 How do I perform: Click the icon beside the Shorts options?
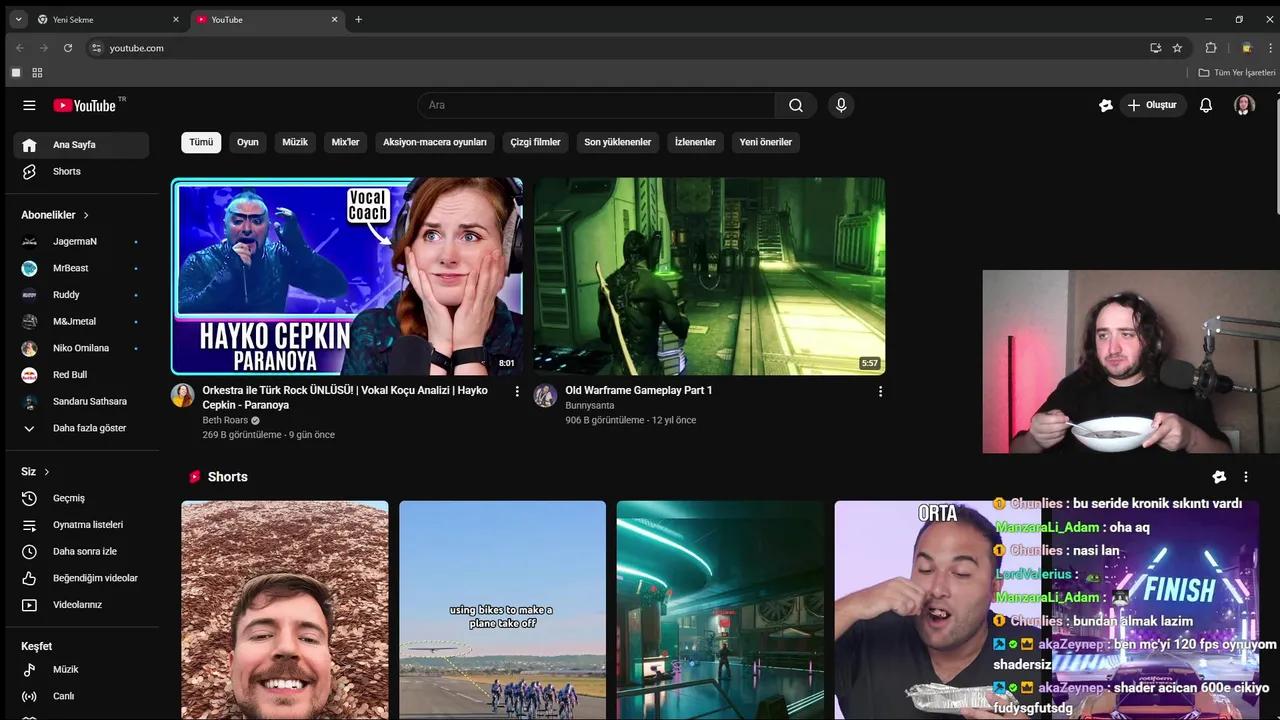tap(1219, 477)
